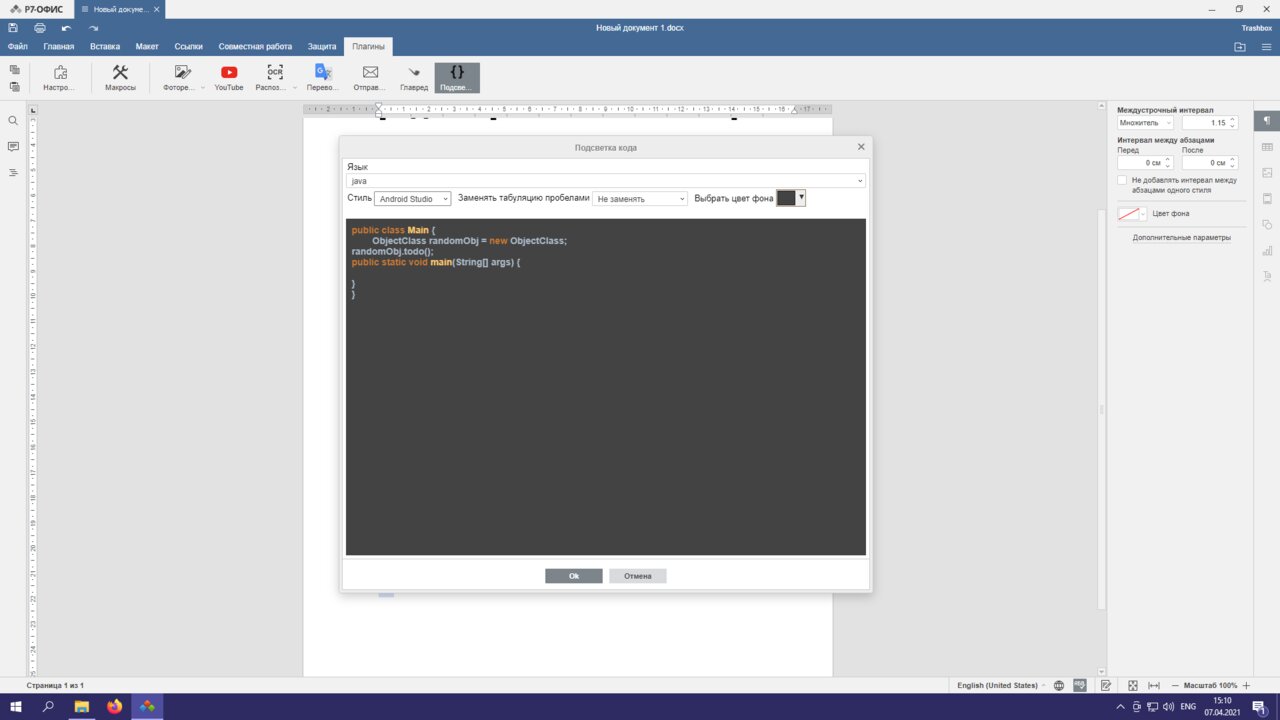The height and width of the screenshot is (720, 1280).
Task: Switch to the Вставка tab
Action: coord(104,46)
